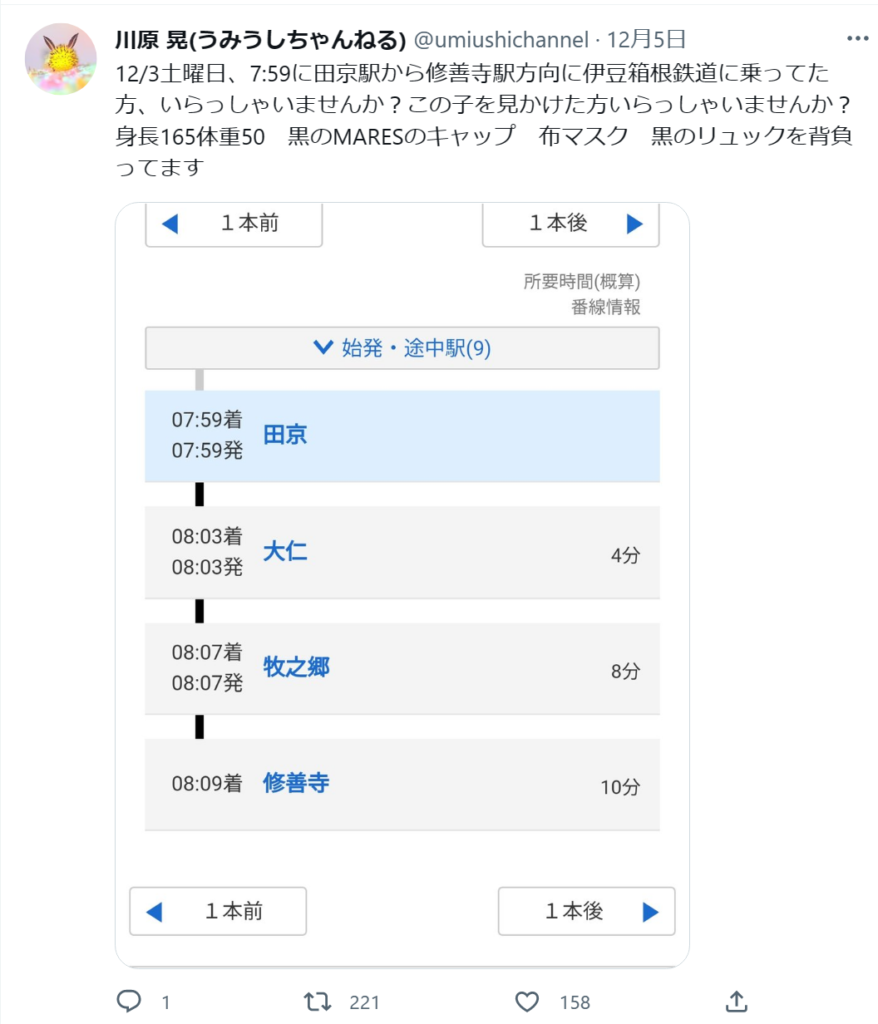
Task: Click the reply speech bubble icon
Action: pyautogui.click(x=129, y=1001)
